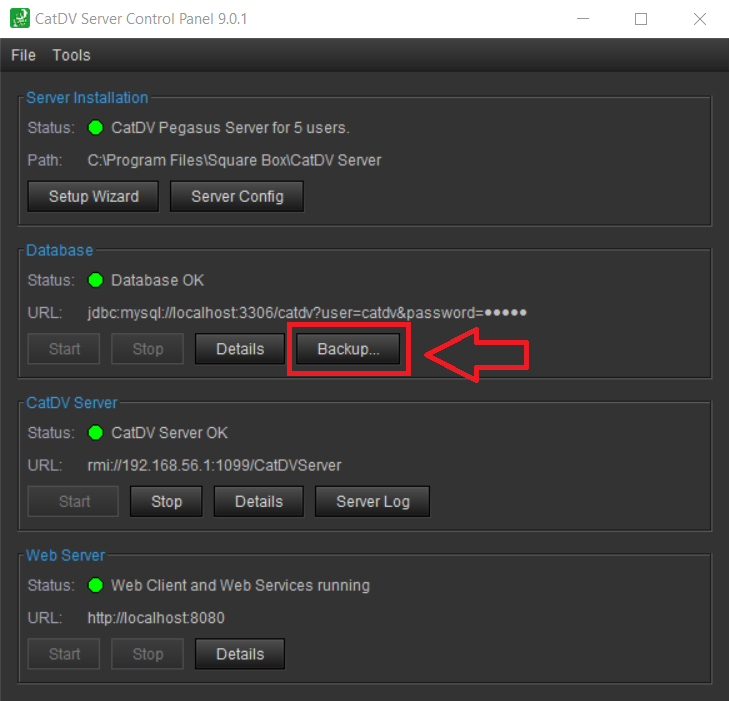Click the Database Start button
Image resolution: width=729 pixels, height=701 pixels.
(x=64, y=349)
